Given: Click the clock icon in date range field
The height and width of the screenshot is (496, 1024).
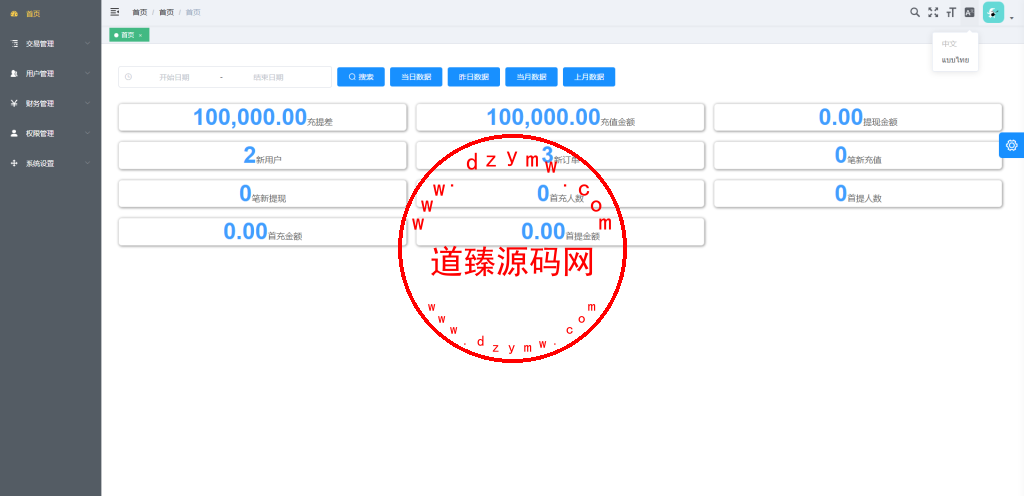Looking at the screenshot, I should [x=129, y=77].
